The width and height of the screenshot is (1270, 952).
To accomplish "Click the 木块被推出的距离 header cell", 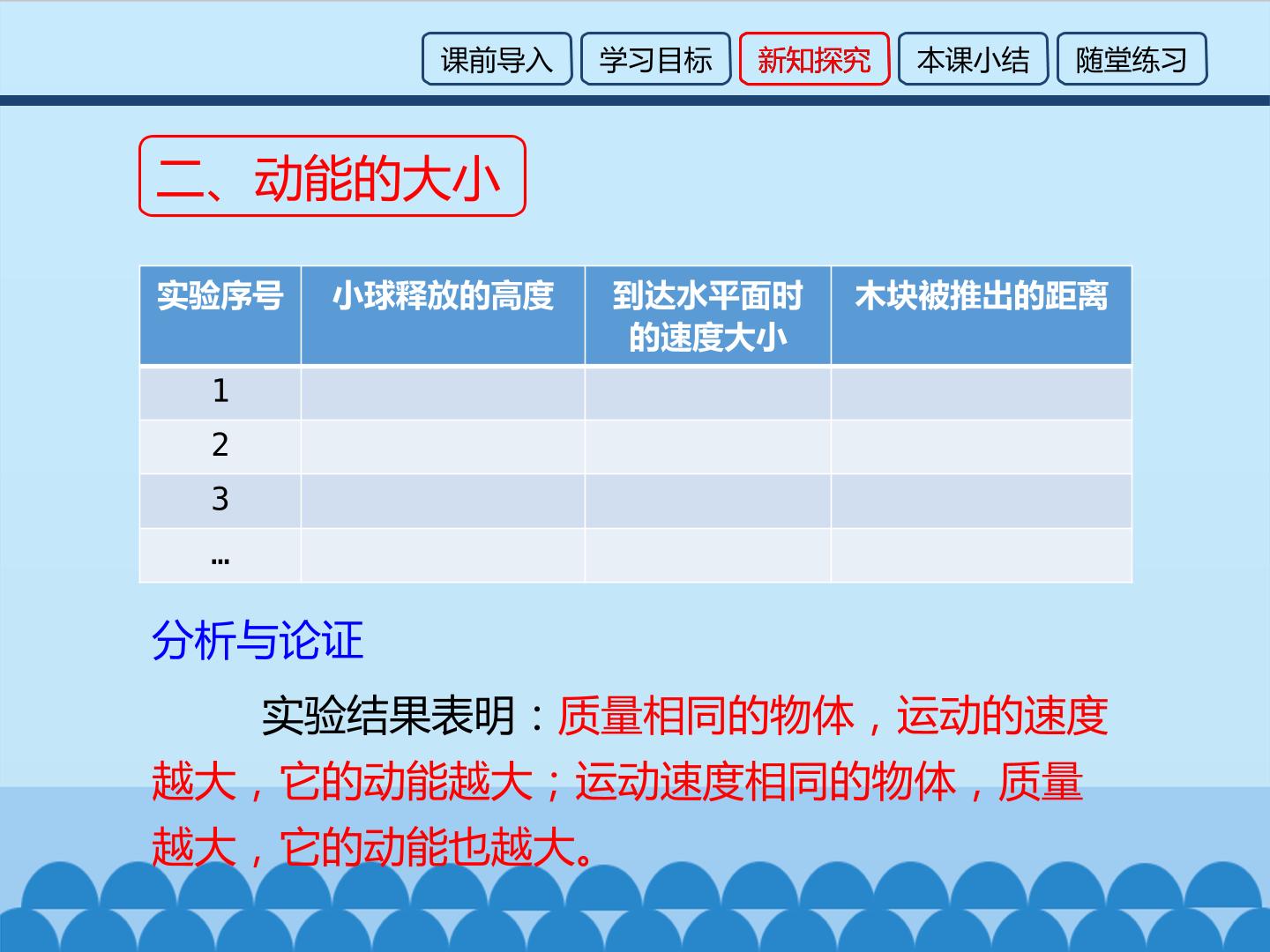I will pyautogui.click(x=982, y=315).
